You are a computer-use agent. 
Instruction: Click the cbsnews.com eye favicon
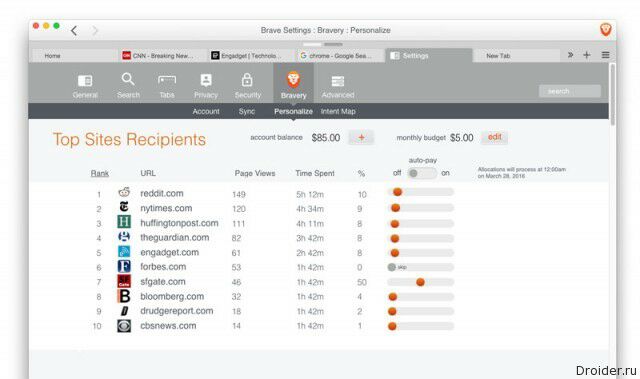click(124, 326)
